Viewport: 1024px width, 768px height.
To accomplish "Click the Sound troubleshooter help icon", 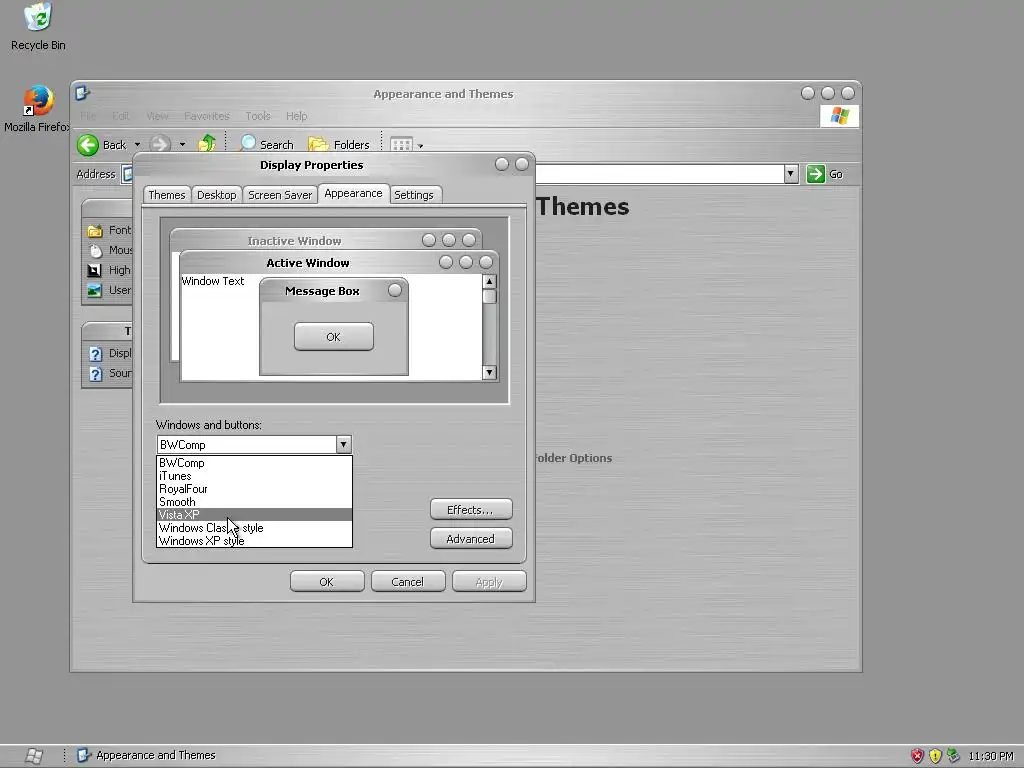I will click(x=95, y=374).
